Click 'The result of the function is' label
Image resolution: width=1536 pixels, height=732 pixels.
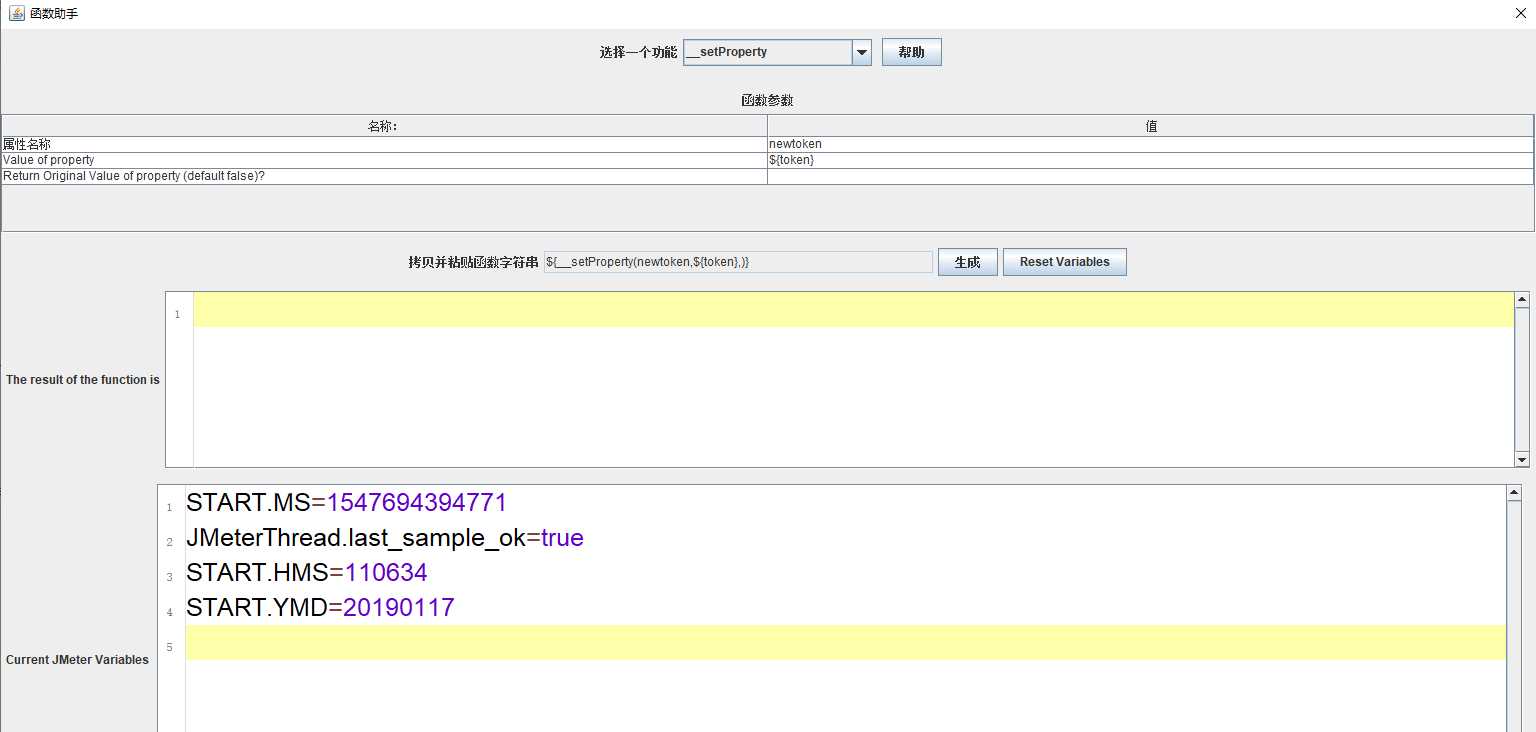point(83,380)
